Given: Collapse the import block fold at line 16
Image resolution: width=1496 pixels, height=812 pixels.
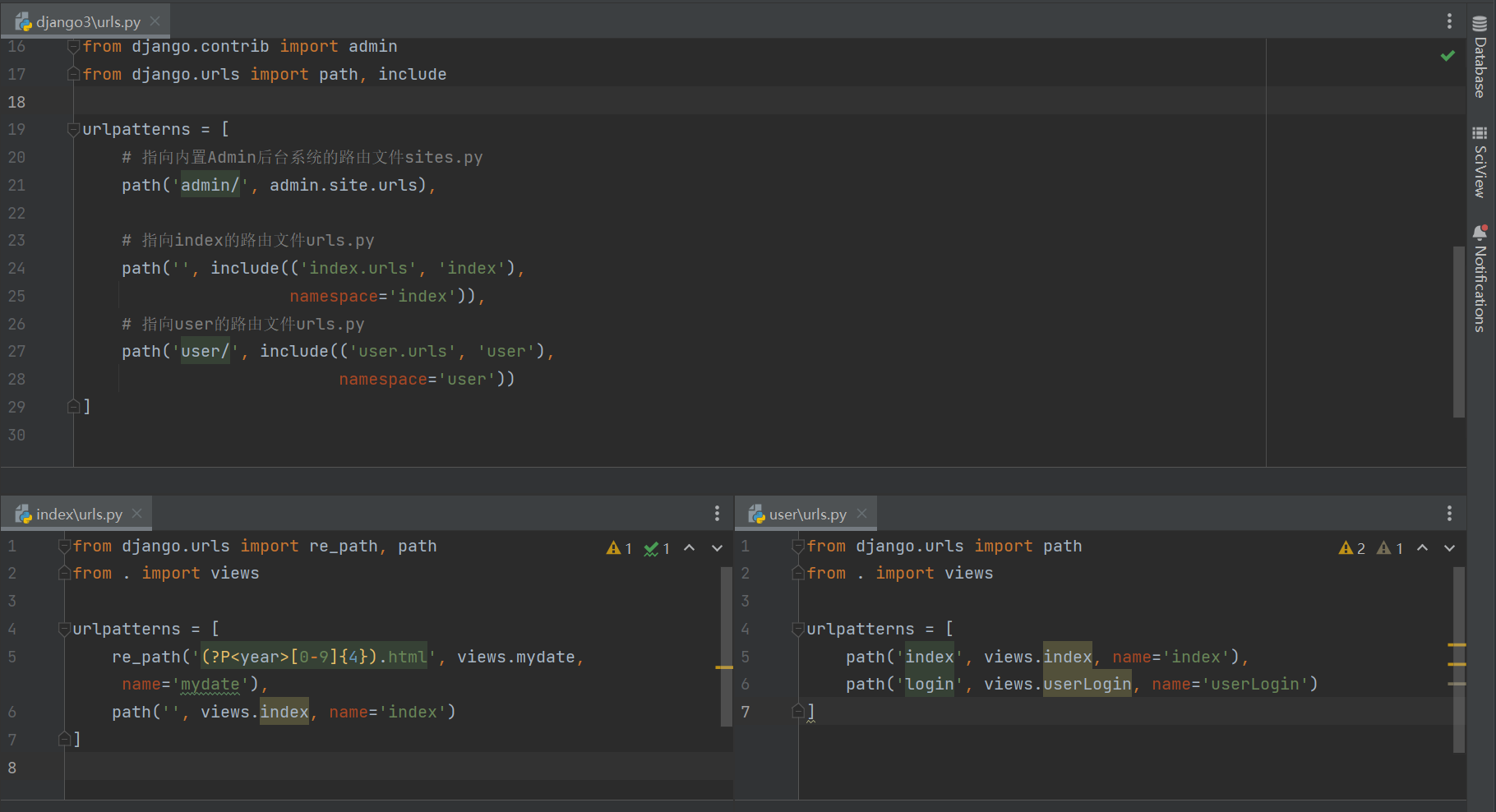Looking at the screenshot, I should (x=73, y=47).
